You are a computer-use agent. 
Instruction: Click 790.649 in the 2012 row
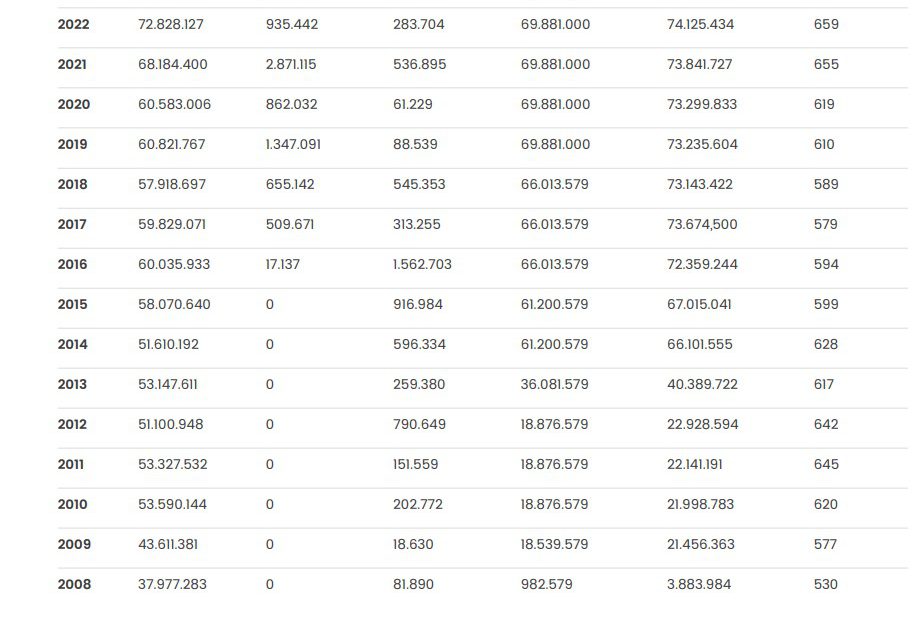(x=419, y=425)
